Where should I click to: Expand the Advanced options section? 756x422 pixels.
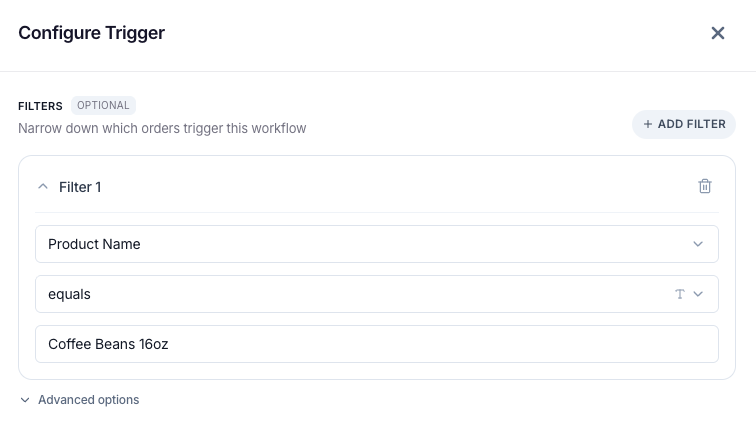click(x=80, y=400)
